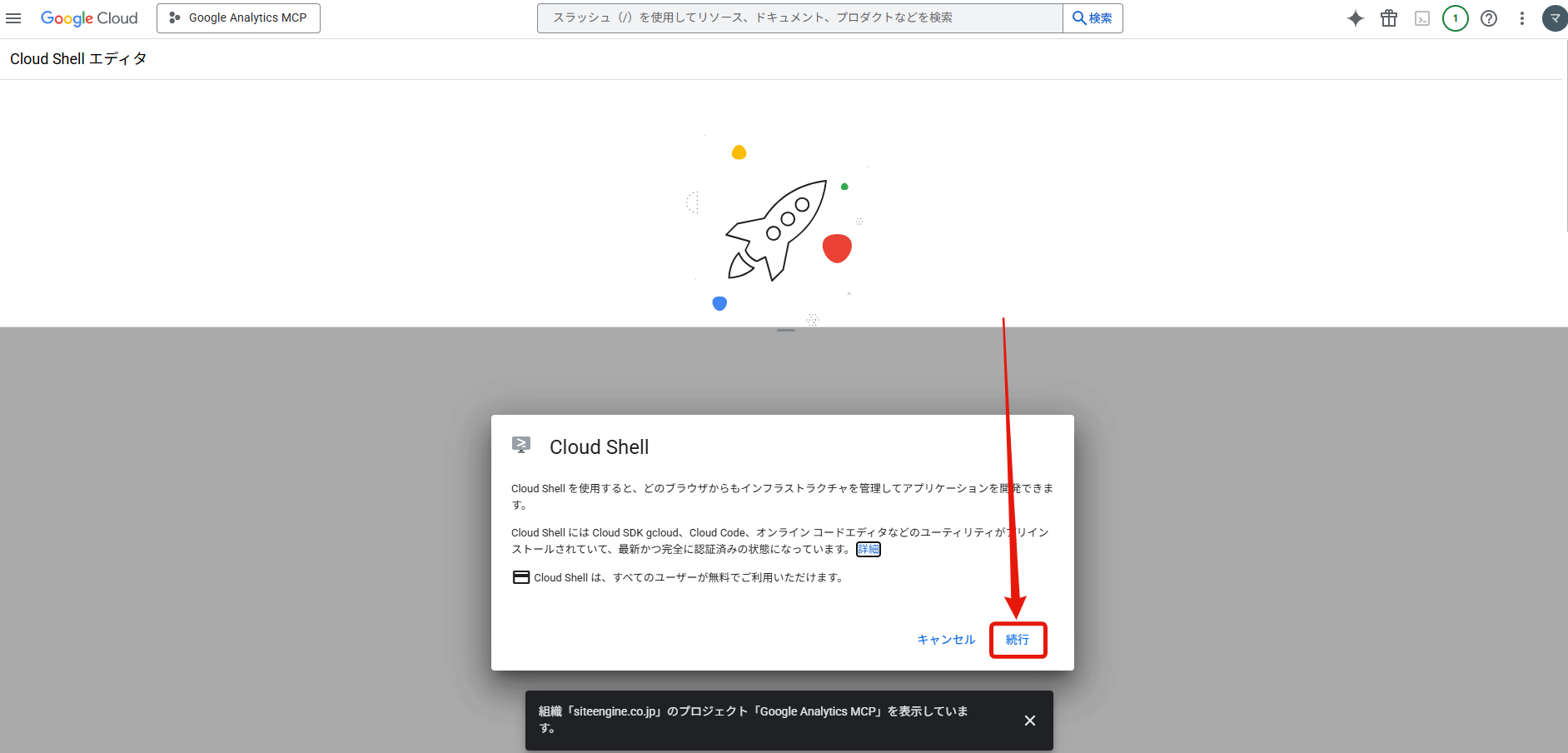
Task: Open the help question mark menu
Action: pyautogui.click(x=1489, y=18)
